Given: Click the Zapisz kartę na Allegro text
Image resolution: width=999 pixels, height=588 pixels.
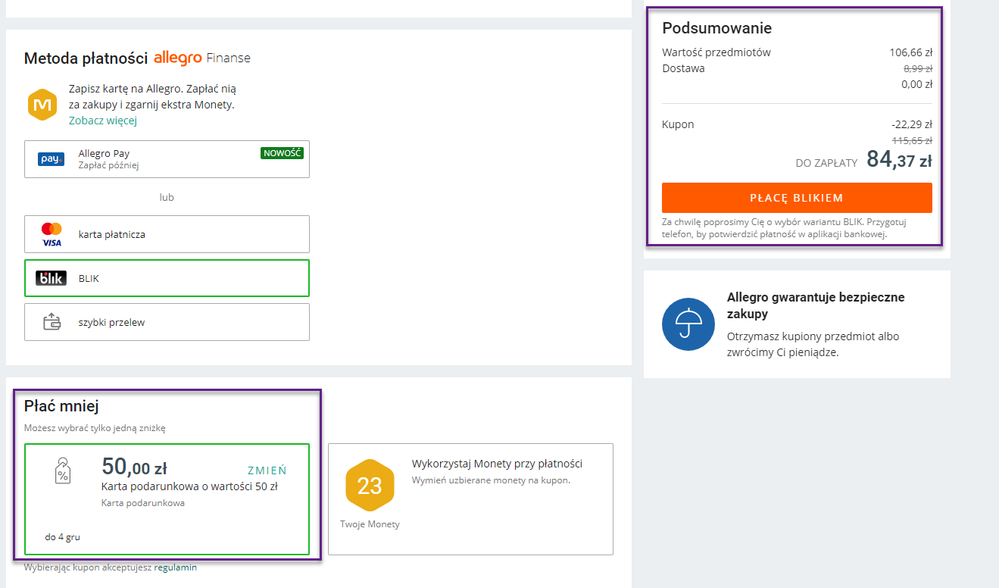Looking at the screenshot, I should coord(152,97).
